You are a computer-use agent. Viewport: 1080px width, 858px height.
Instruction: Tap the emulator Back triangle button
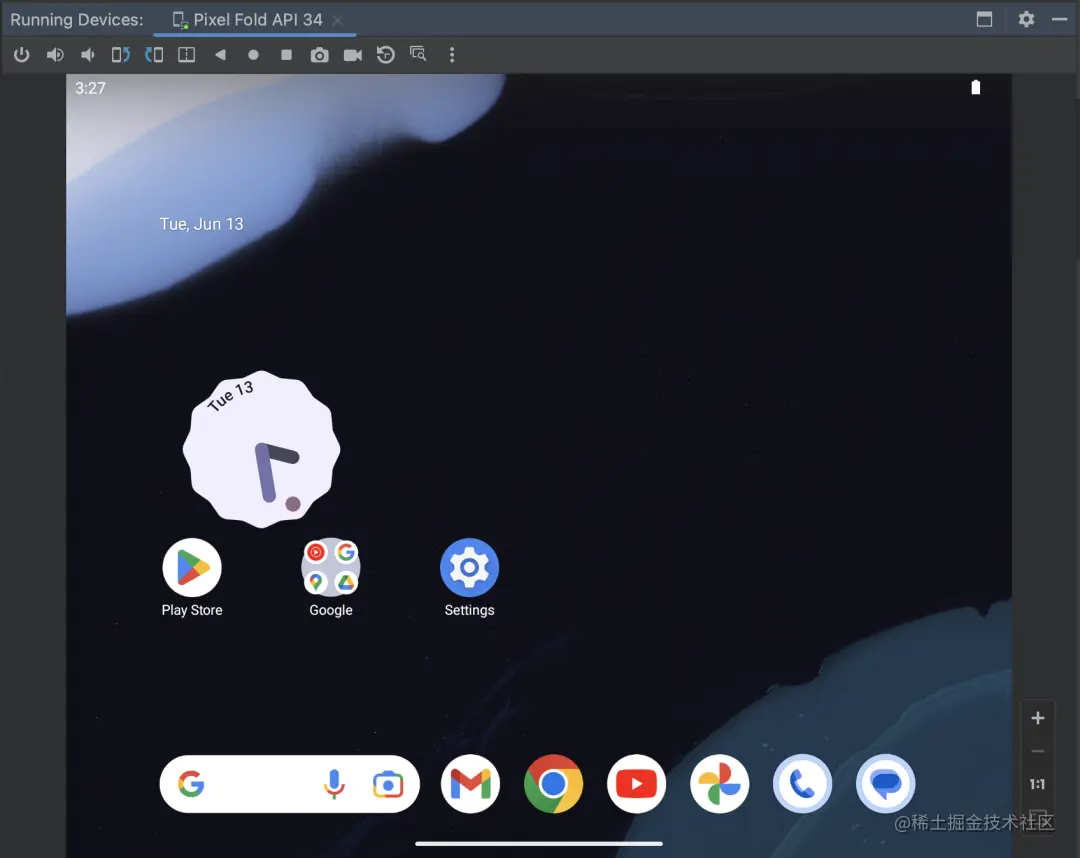220,54
